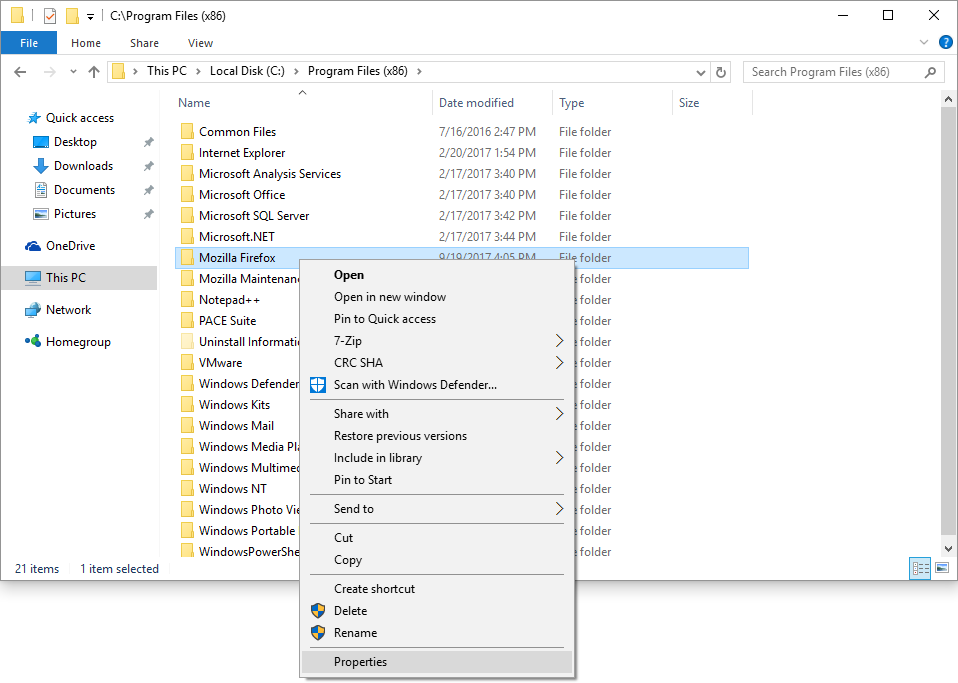Viewport: 958px width, 683px height.
Task: Expand the Include in library submenu
Action: [x=437, y=458]
